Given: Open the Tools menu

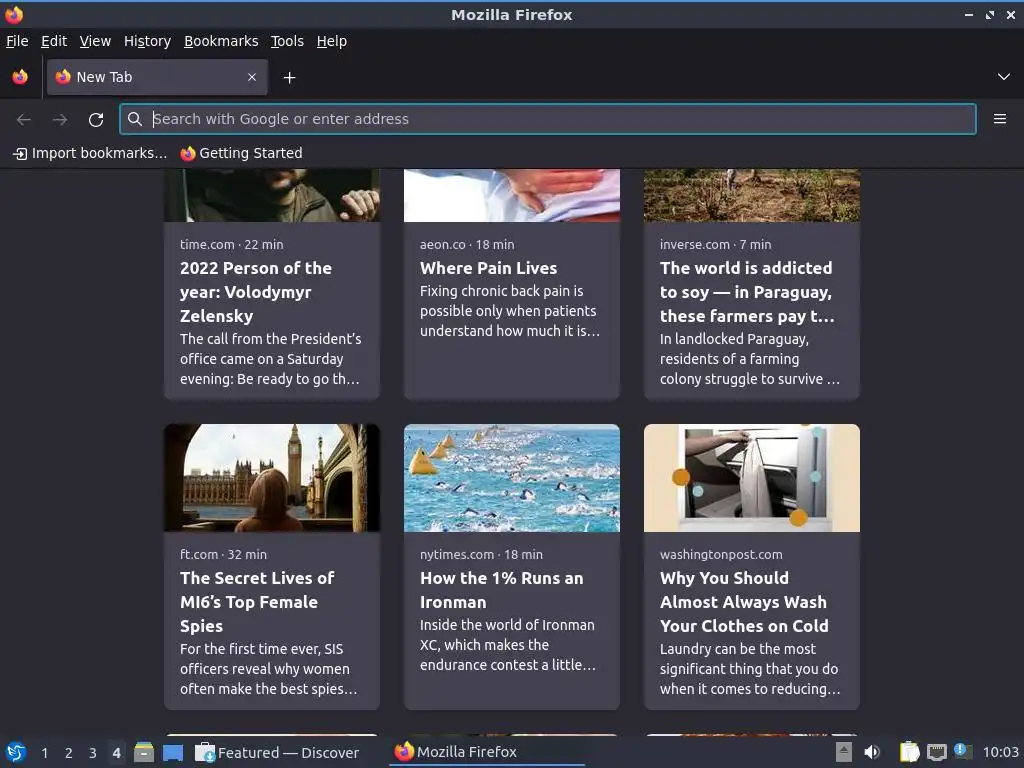Looking at the screenshot, I should tap(287, 41).
